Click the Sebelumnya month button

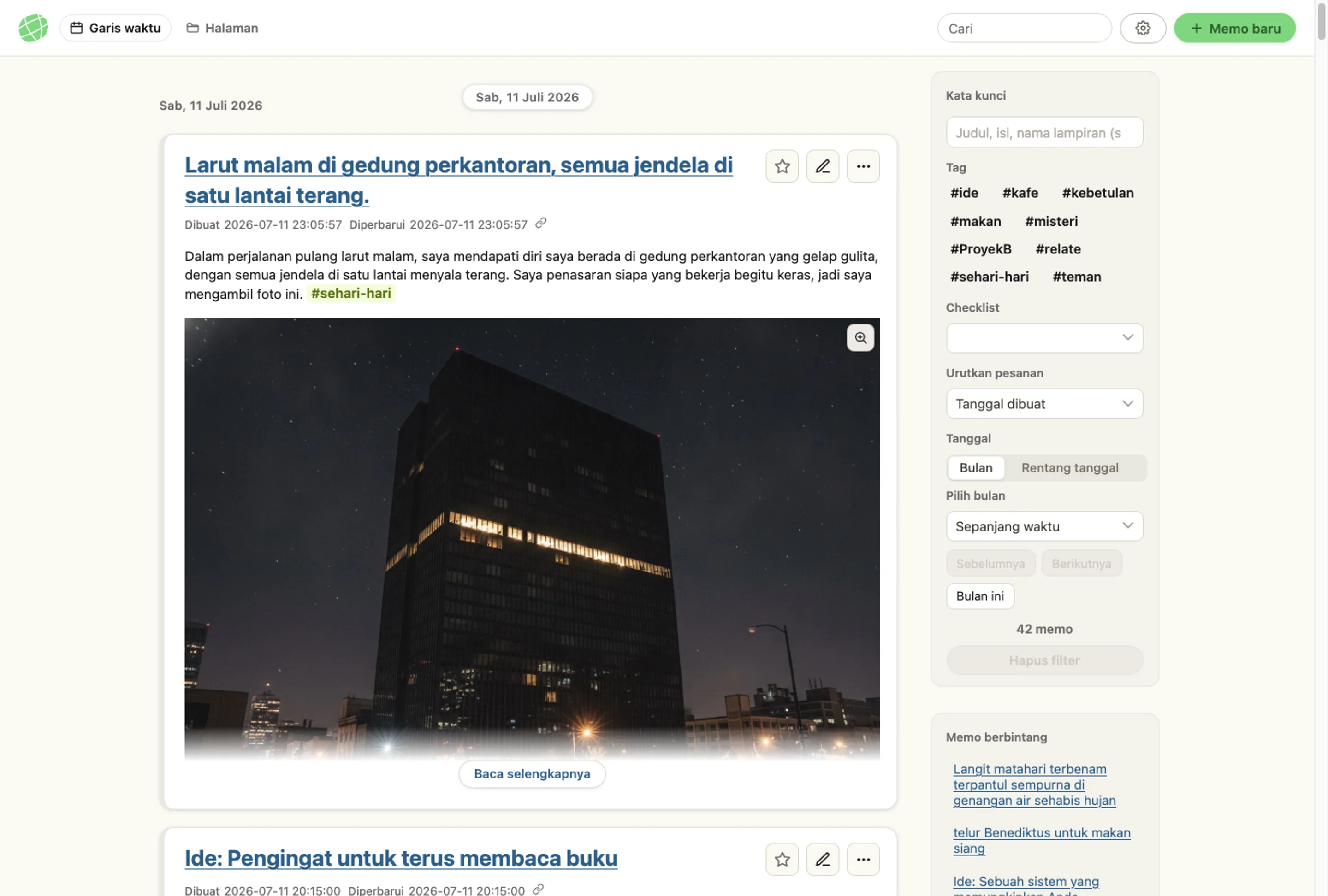(x=990, y=564)
